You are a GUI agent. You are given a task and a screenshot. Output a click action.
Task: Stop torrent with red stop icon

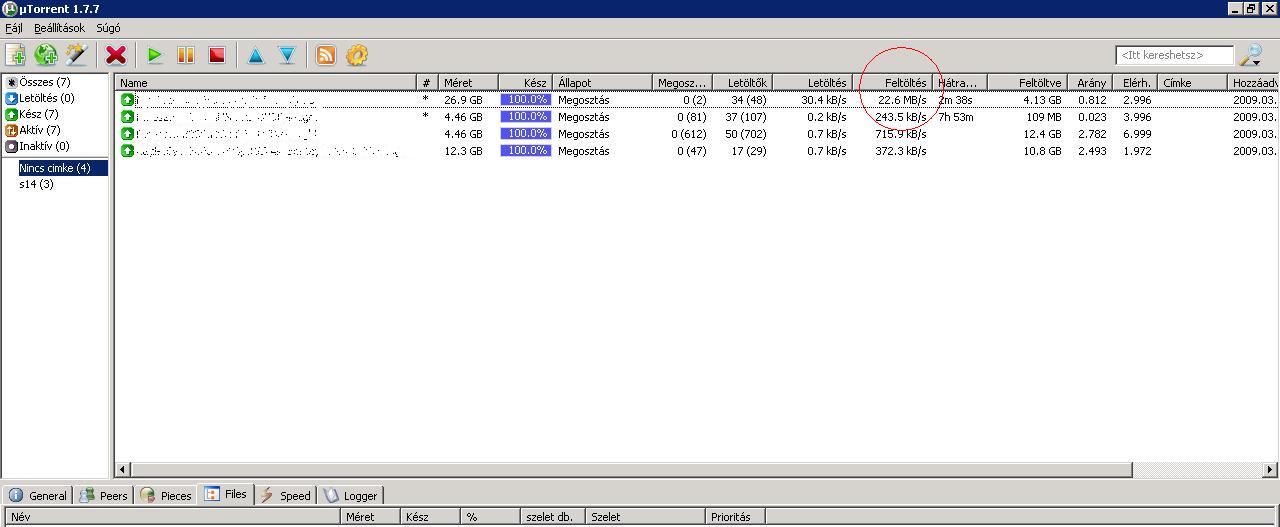[x=217, y=55]
